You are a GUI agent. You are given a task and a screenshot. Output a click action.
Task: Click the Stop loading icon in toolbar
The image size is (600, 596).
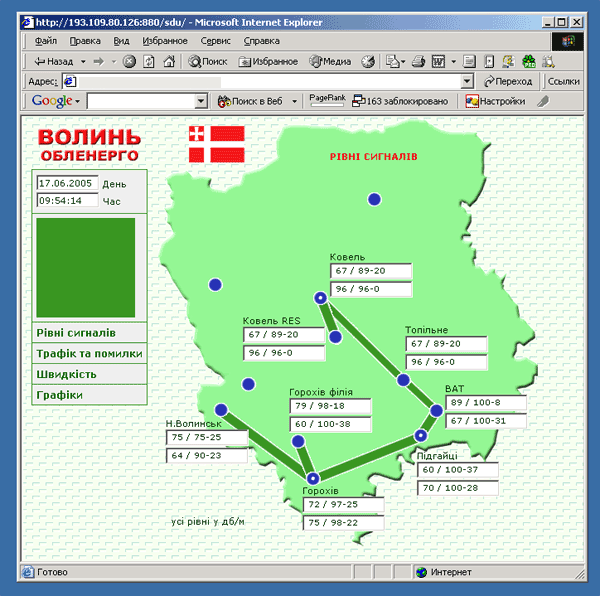[130, 61]
